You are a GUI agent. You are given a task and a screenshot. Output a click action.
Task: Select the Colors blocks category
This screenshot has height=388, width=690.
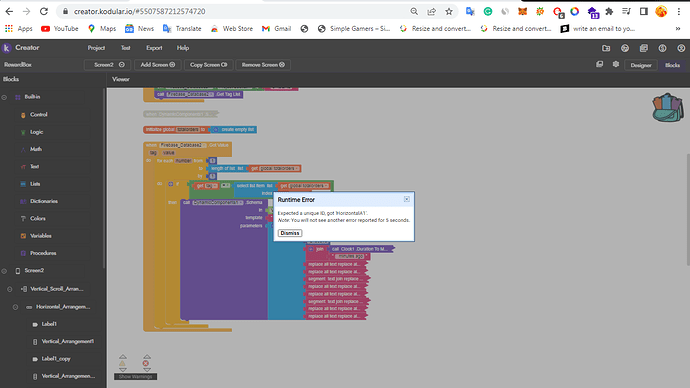coord(38,219)
